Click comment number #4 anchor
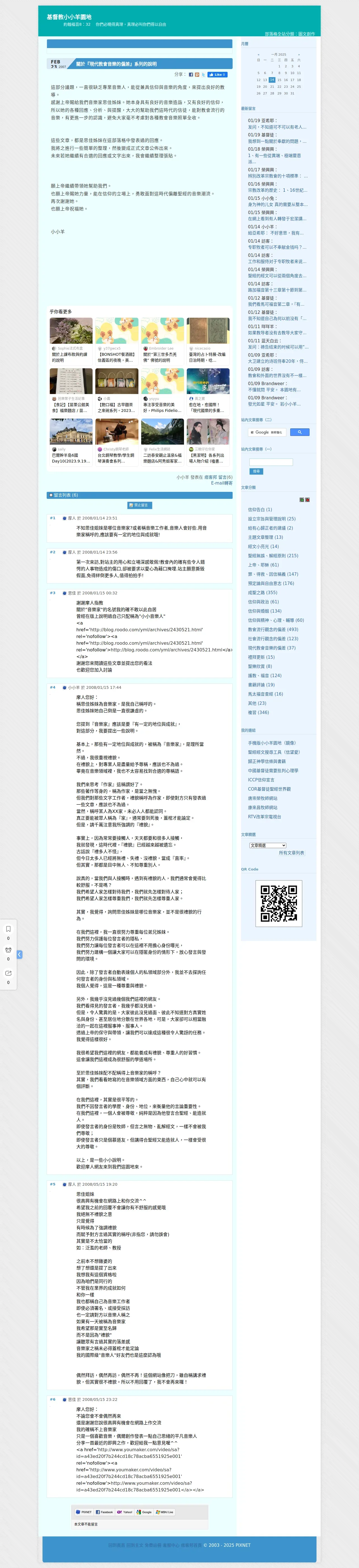359x1568 pixels. 52,687
